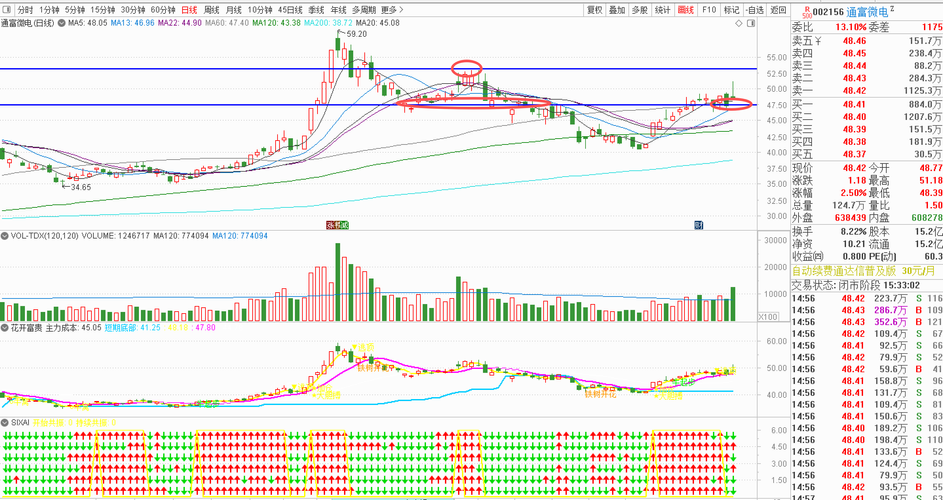
Task: Remove from watchlist with -自选
Action: (754, 10)
